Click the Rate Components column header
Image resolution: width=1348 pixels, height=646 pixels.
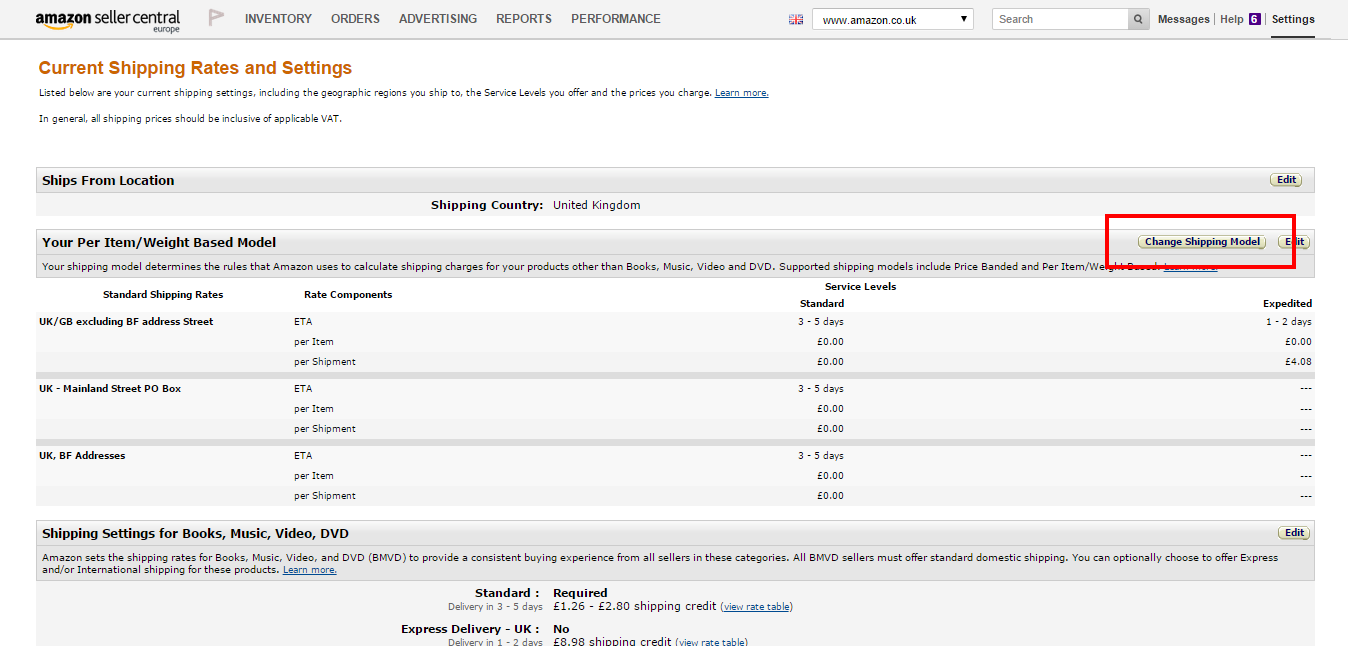348,295
